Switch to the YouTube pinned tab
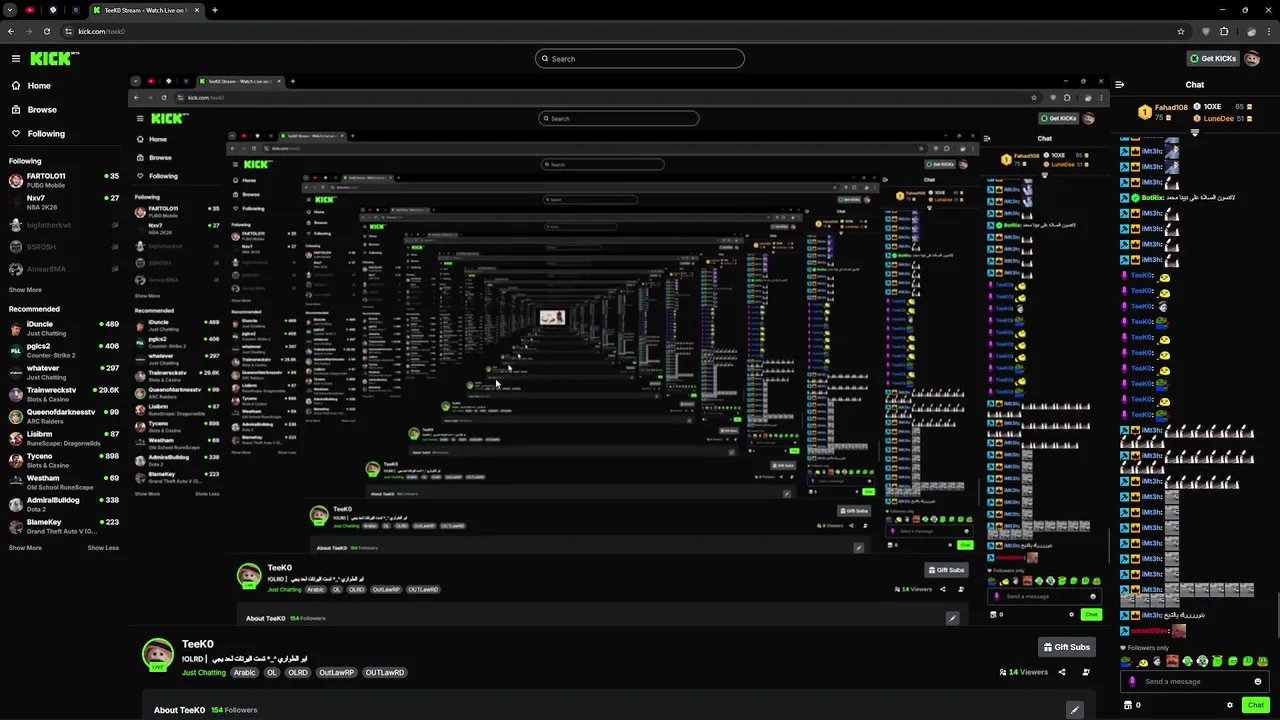The image size is (1280, 720). [x=30, y=10]
